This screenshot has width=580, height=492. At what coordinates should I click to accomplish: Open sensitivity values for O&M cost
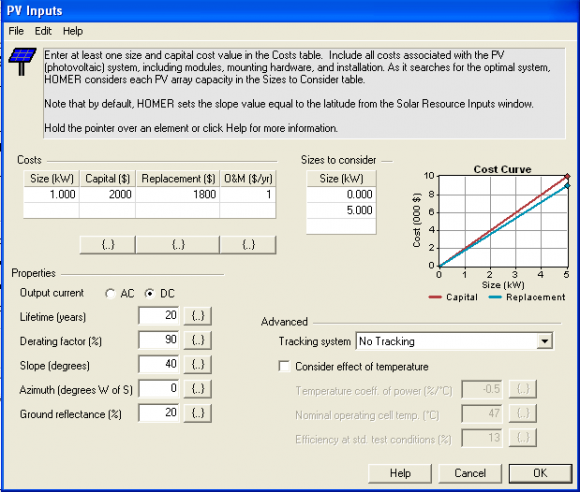pyautogui.click(x=248, y=245)
